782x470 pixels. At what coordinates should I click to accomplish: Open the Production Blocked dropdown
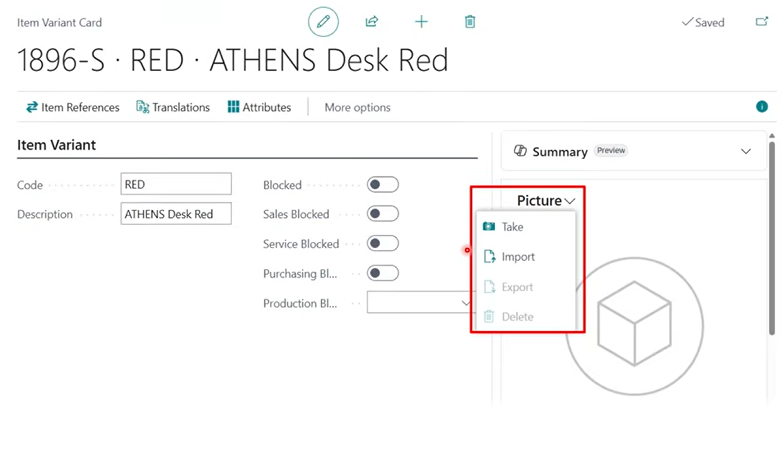click(420, 303)
